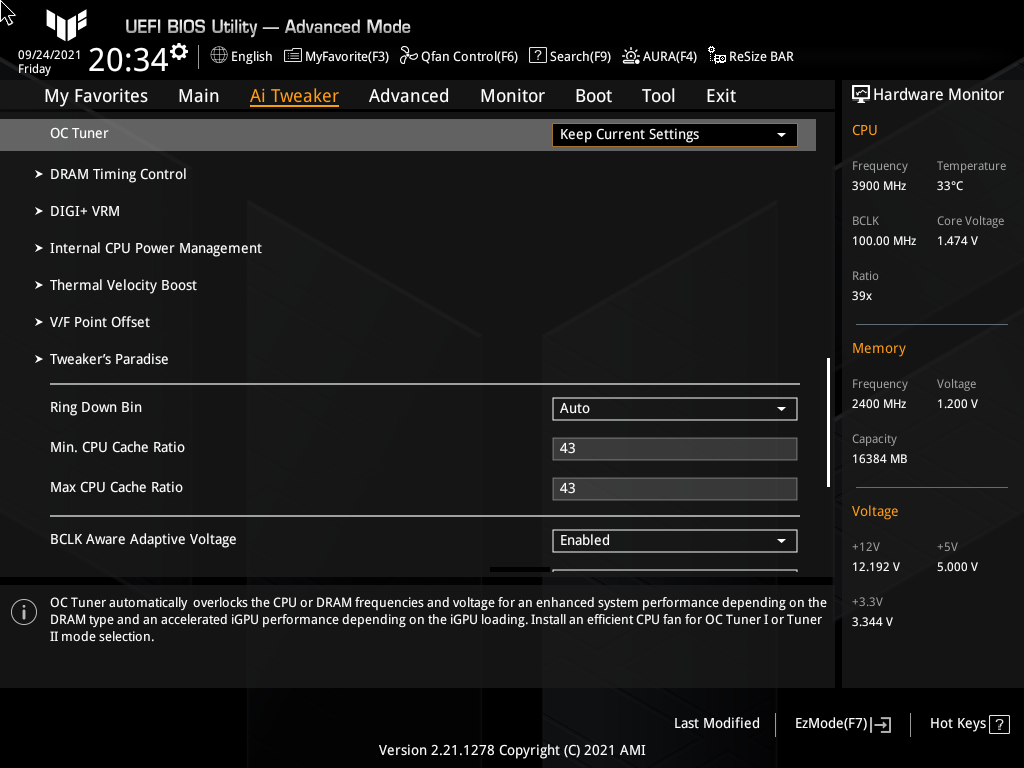Image resolution: width=1024 pixels, height=768 pixels.
Task: Click the TUF logo at top left
Action: 66,25
